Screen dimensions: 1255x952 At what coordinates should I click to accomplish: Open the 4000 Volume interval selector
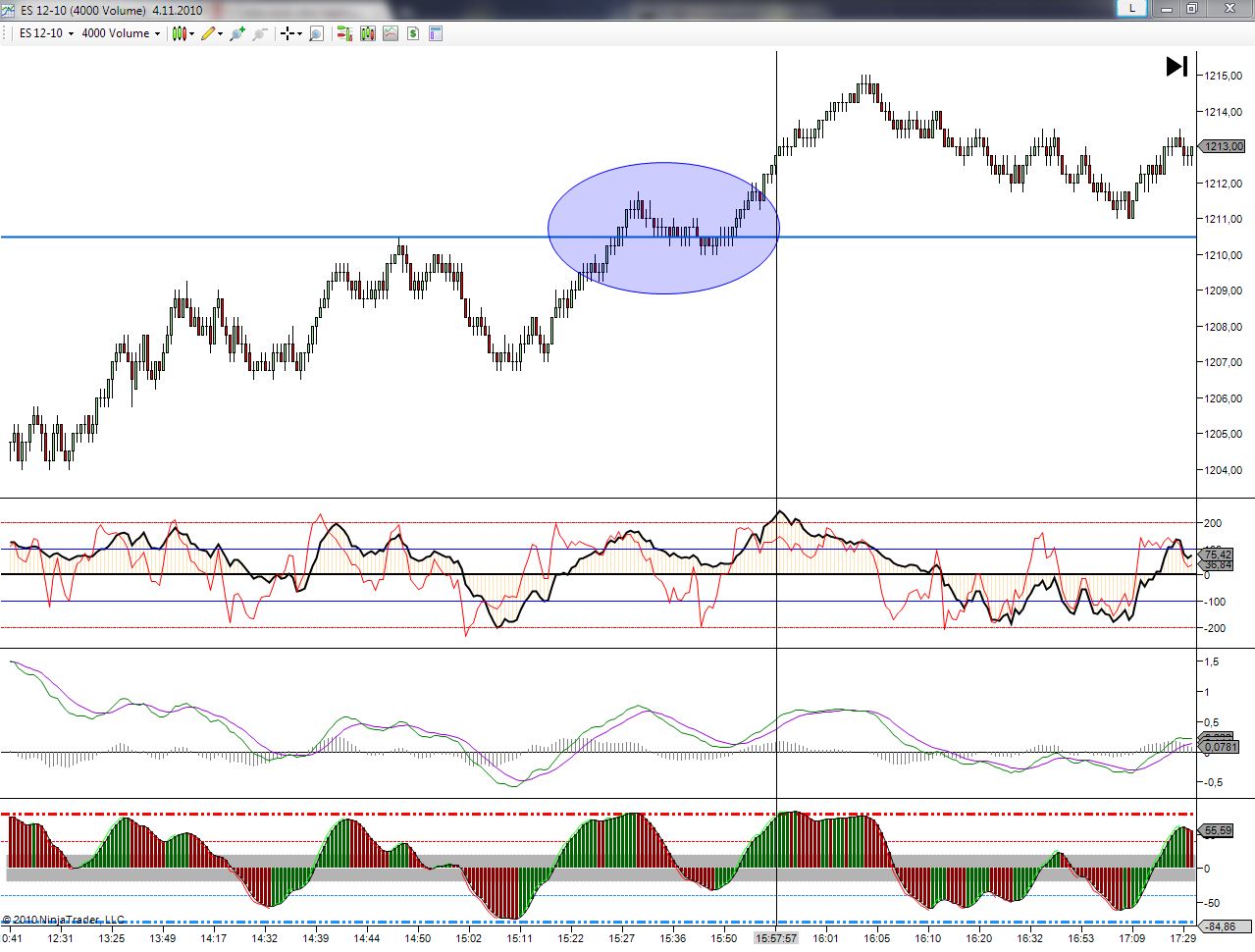tap(121, 33)
